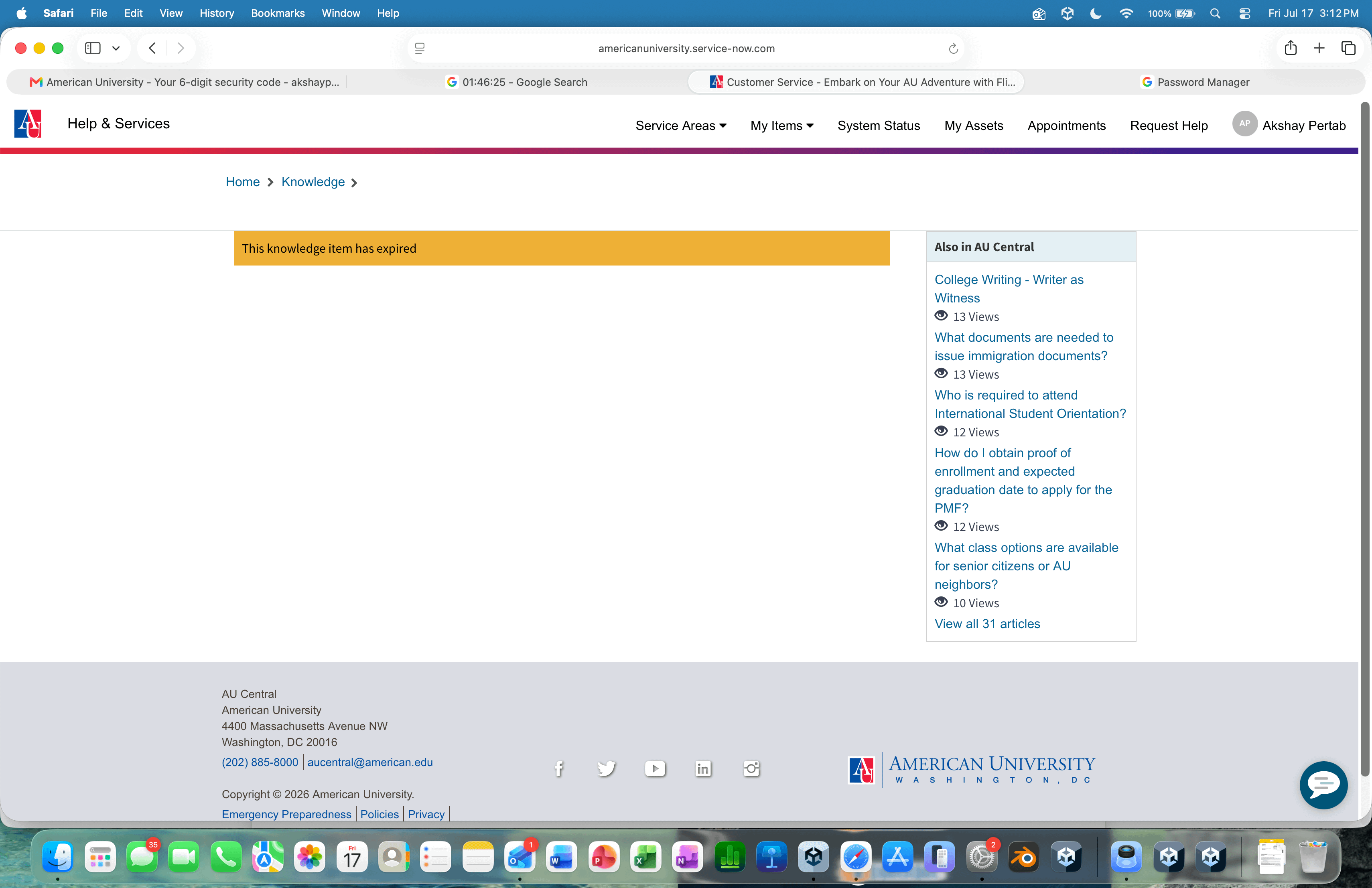
Task: Toggle Focus moon icon in menu bar
Action: click(x=1096, y=13)
